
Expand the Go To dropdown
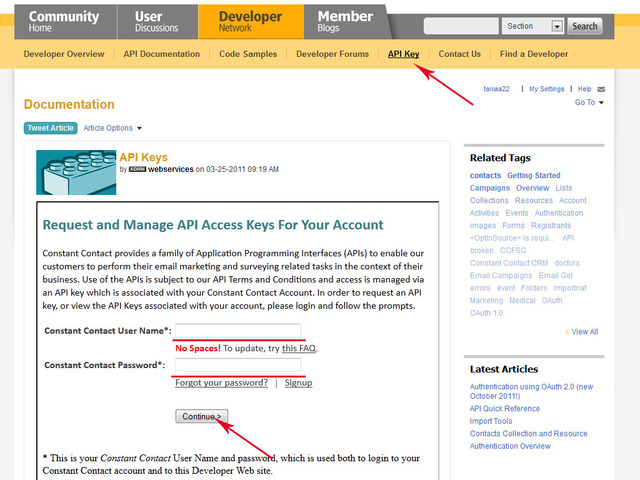tap(589, 102)
